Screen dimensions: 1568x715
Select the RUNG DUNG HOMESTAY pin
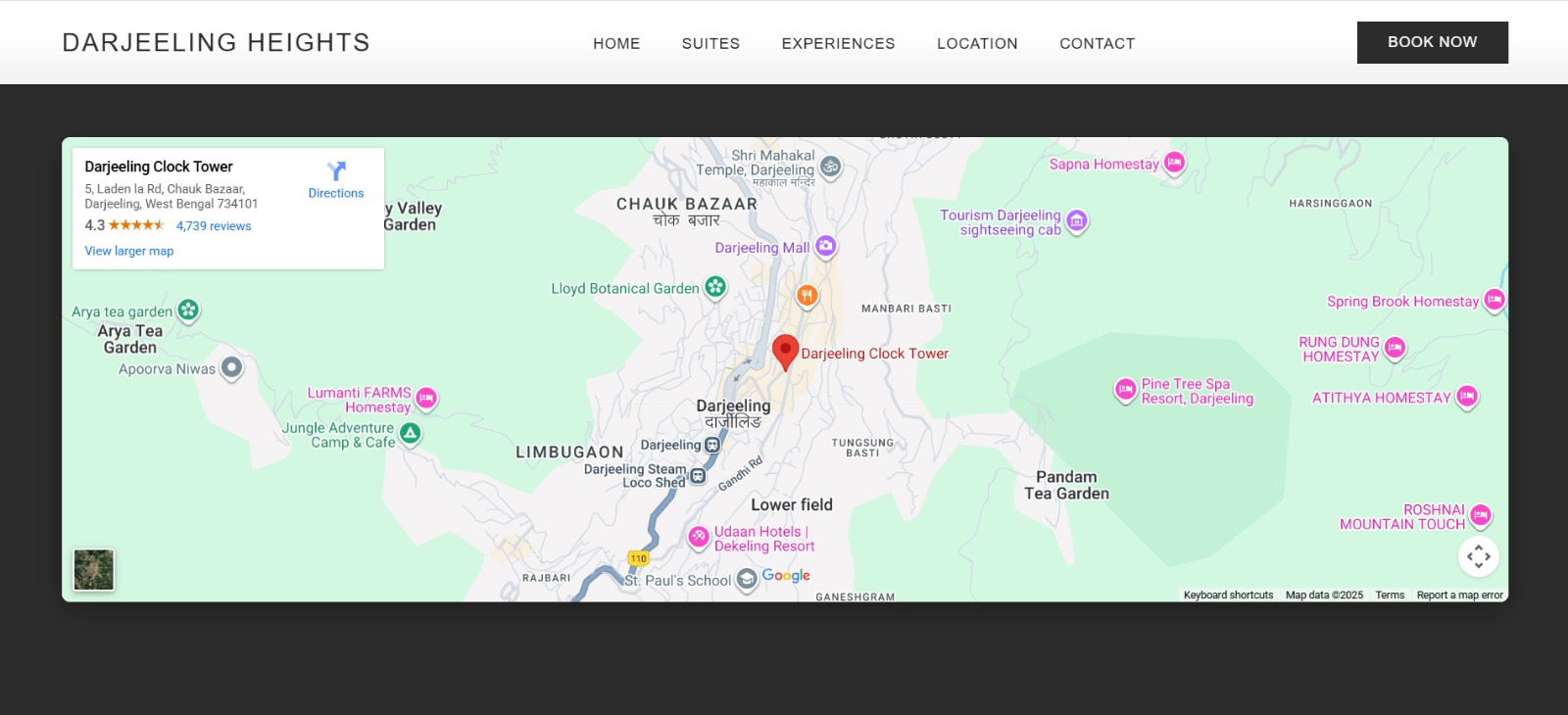tap(1395, 349)
